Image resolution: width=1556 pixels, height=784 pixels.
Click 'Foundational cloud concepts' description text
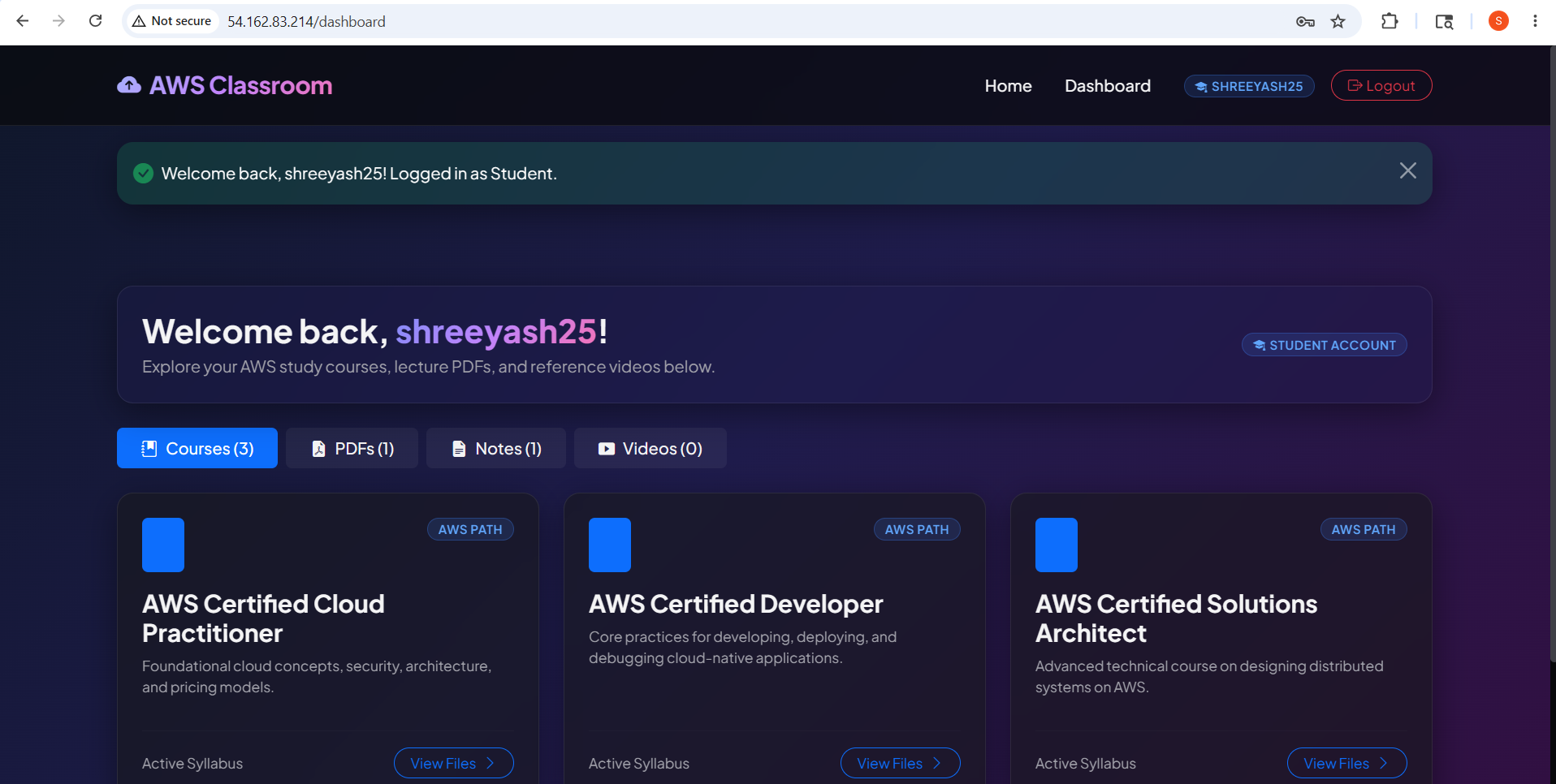coord(317,677)
